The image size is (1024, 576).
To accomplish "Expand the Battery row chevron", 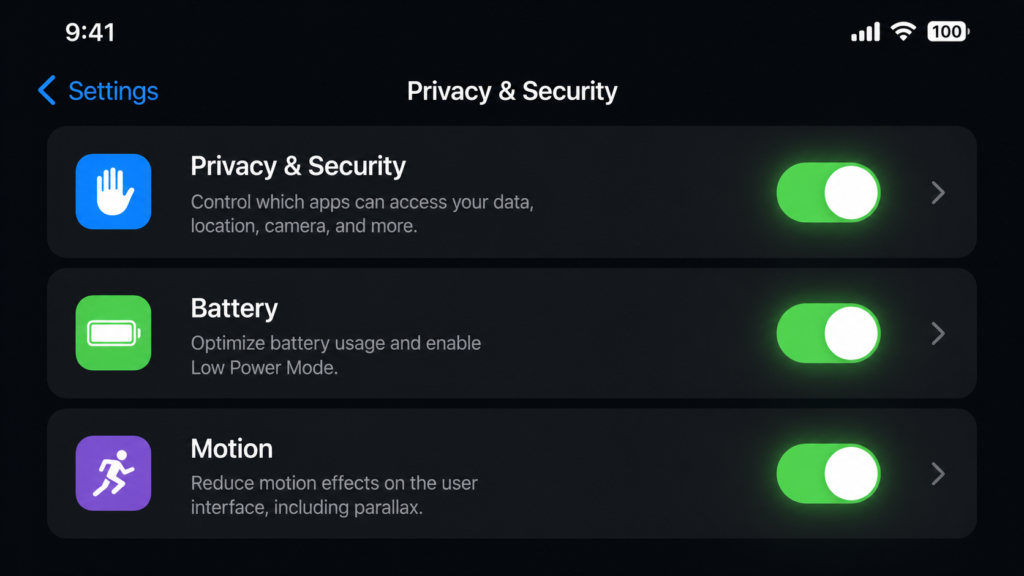I will tap(937, 333).
